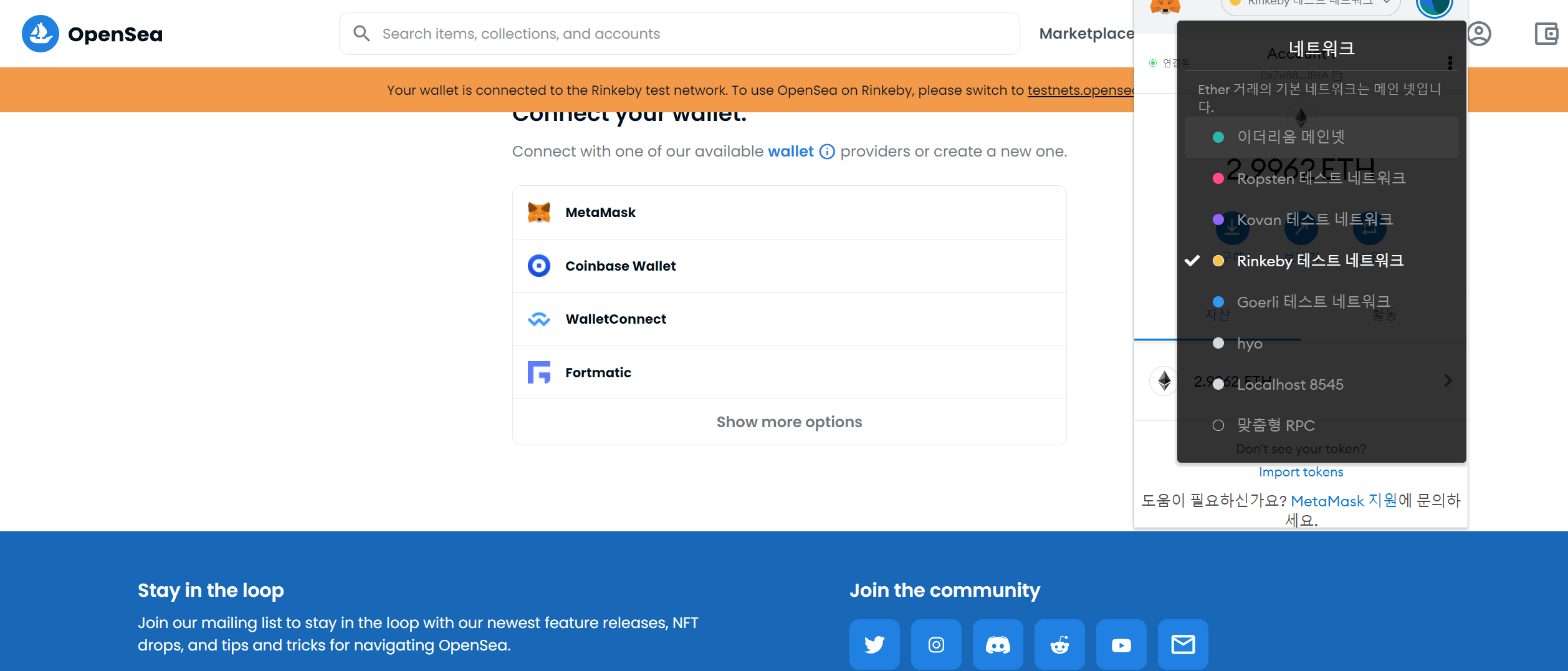Select Kovan test network

1321,220
